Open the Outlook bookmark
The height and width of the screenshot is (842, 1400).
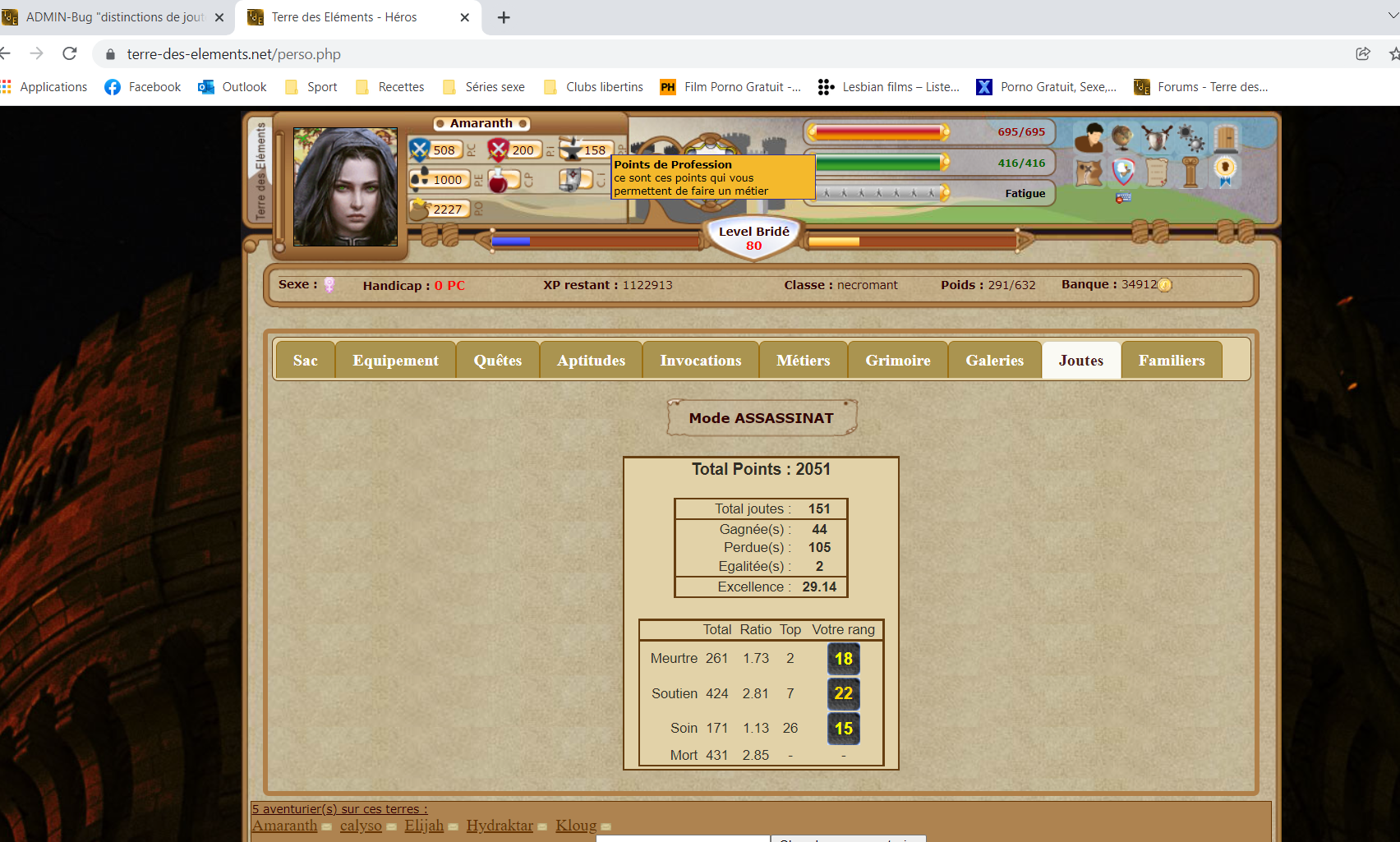coord(233,87)
